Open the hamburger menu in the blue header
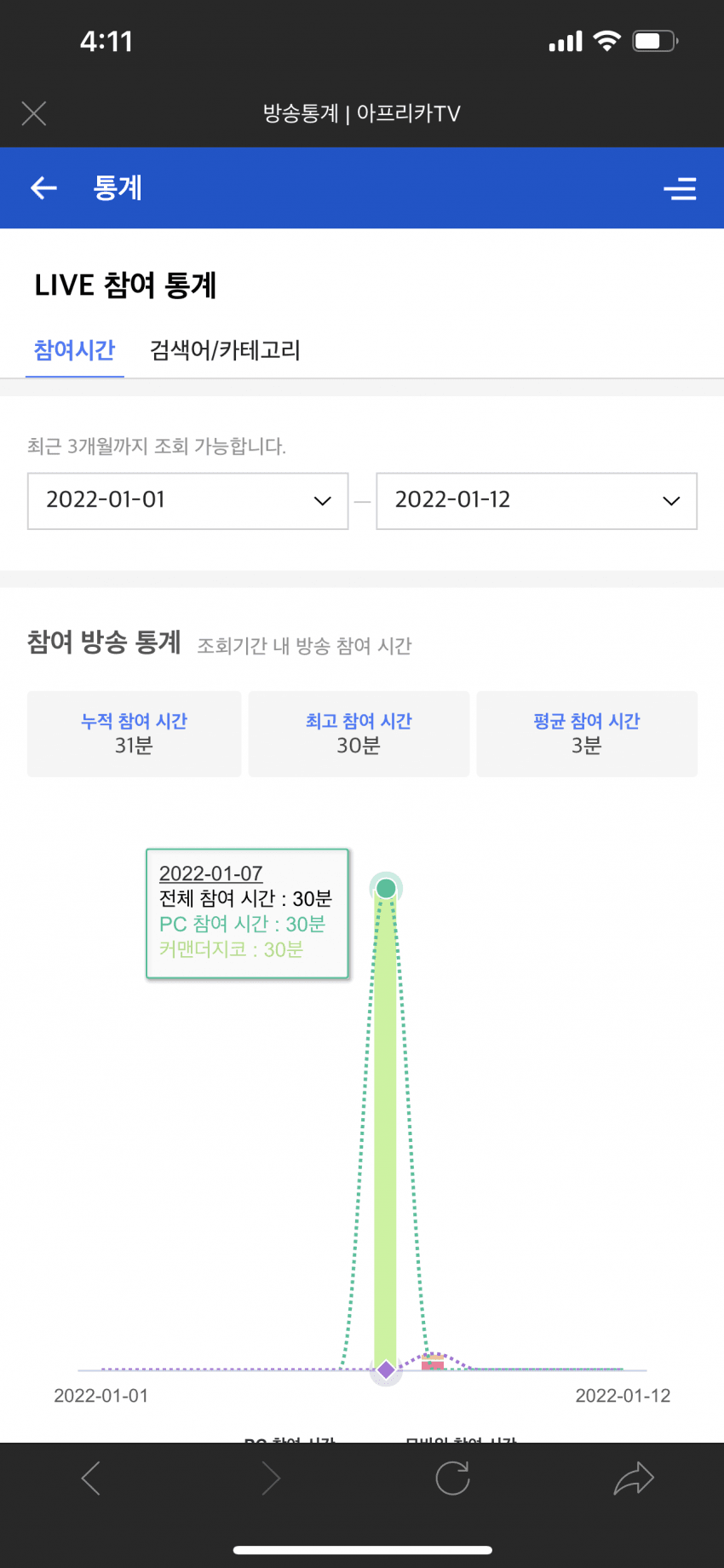Screen dimensions: 724x1568 tap(680, 188)
